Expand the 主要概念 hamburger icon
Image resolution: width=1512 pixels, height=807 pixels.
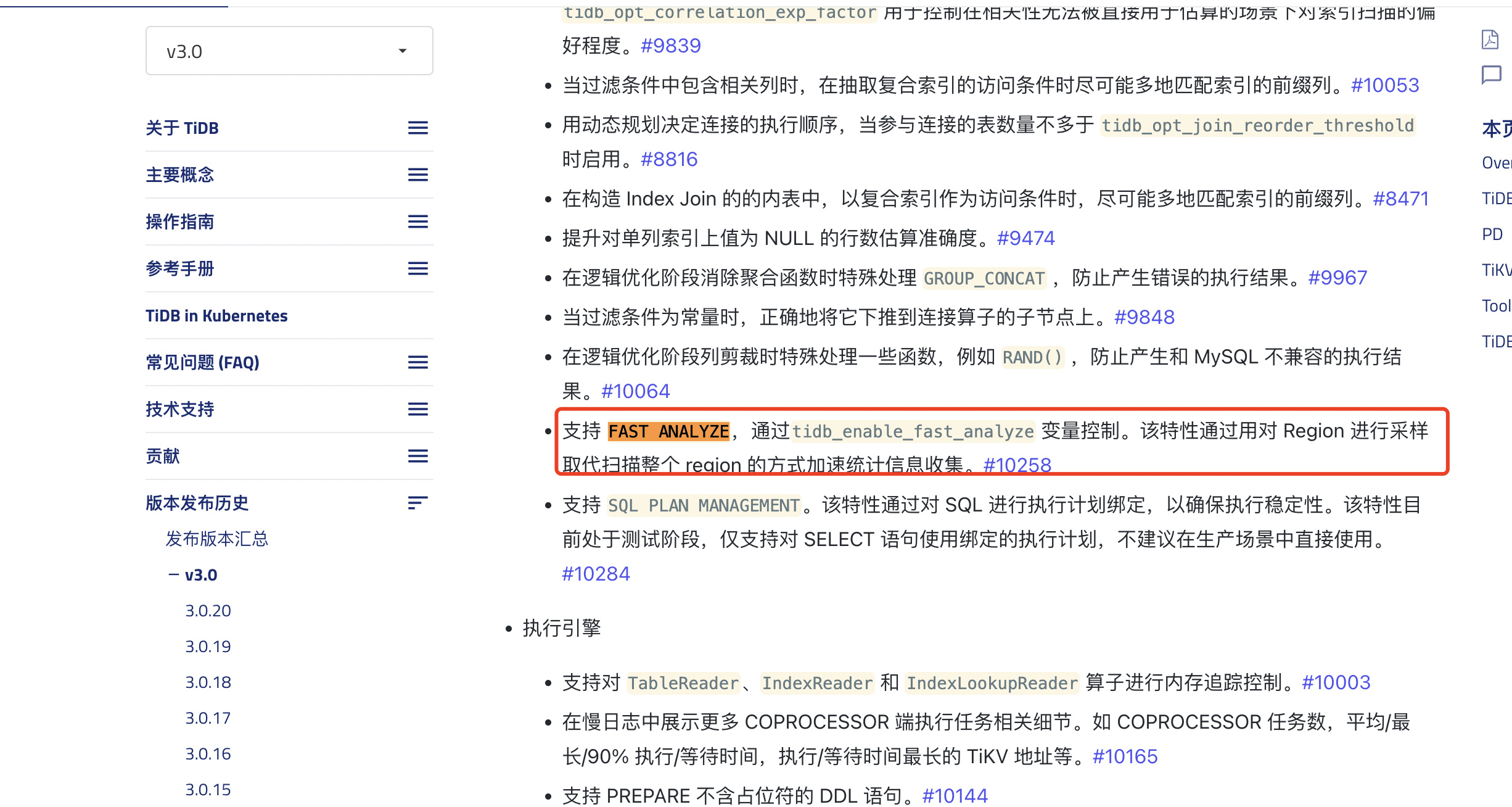click(x=417, y=175)
